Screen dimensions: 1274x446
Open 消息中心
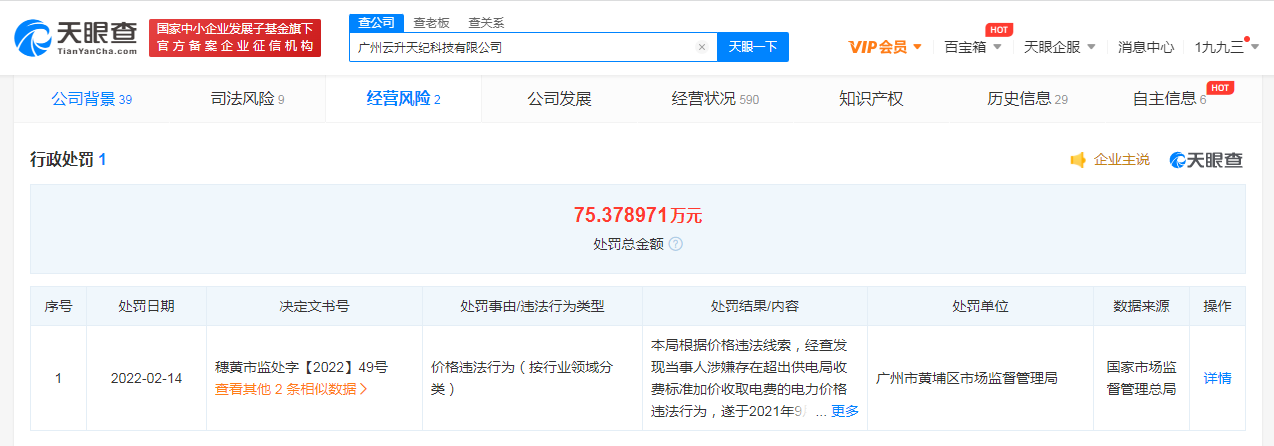(1146, 47)
